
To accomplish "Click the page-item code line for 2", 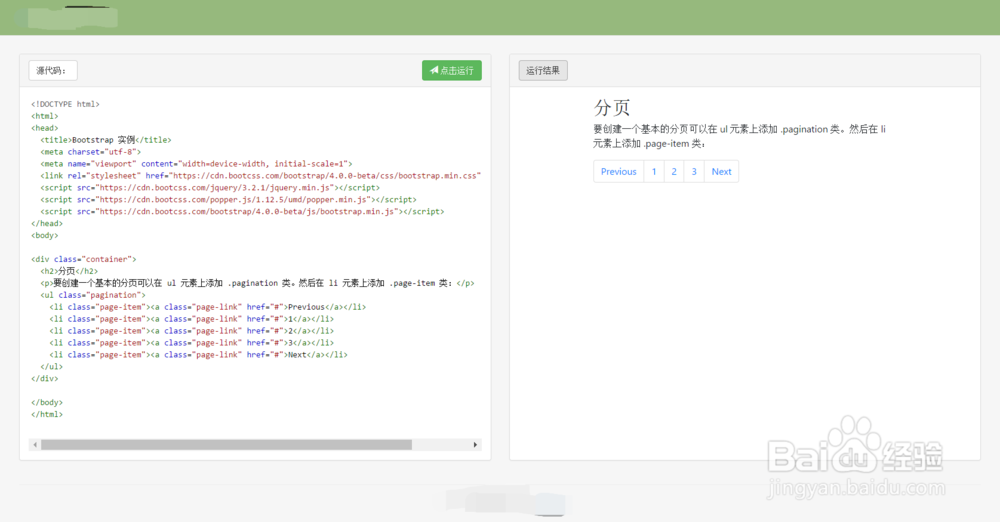I will coord(191,331).
